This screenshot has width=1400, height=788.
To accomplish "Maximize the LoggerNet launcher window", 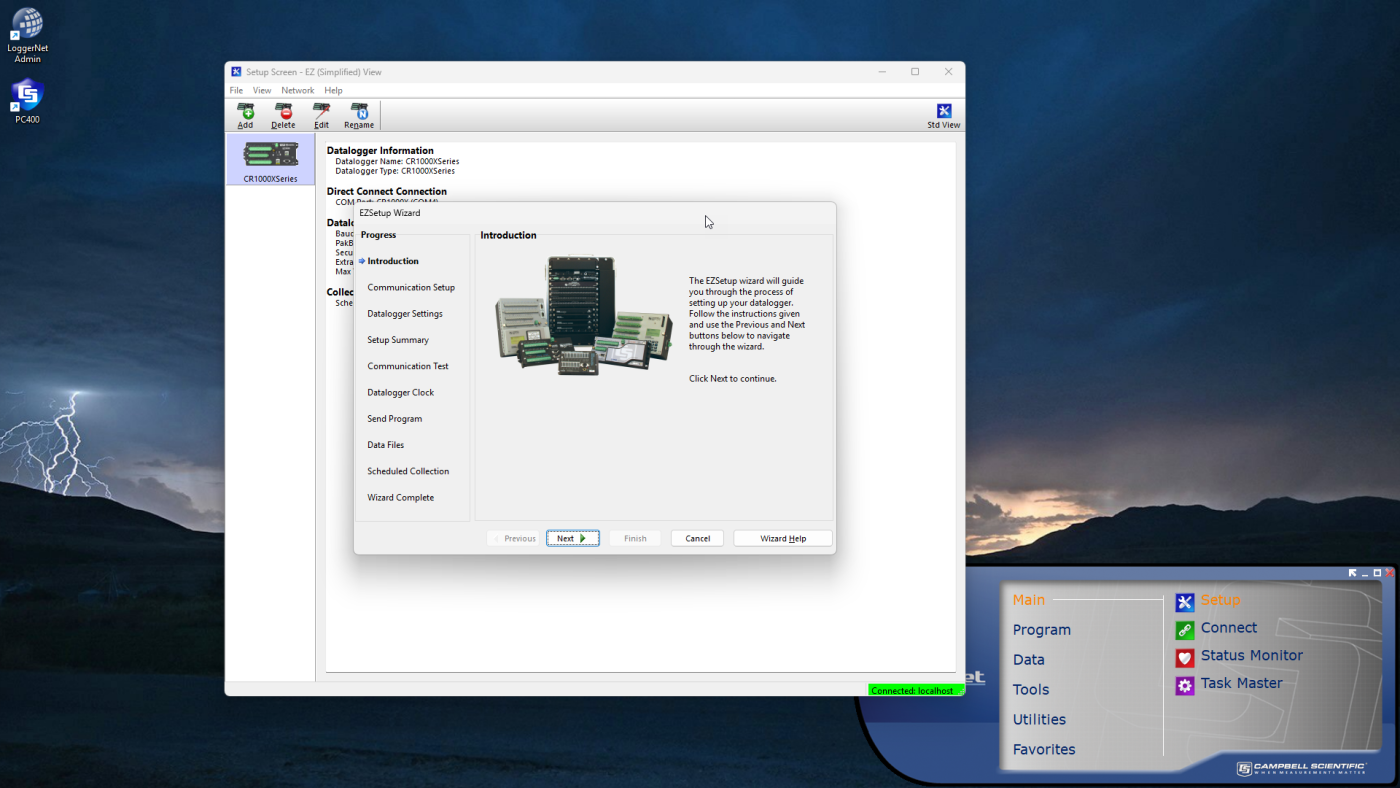I will (x=1377, y=573).
